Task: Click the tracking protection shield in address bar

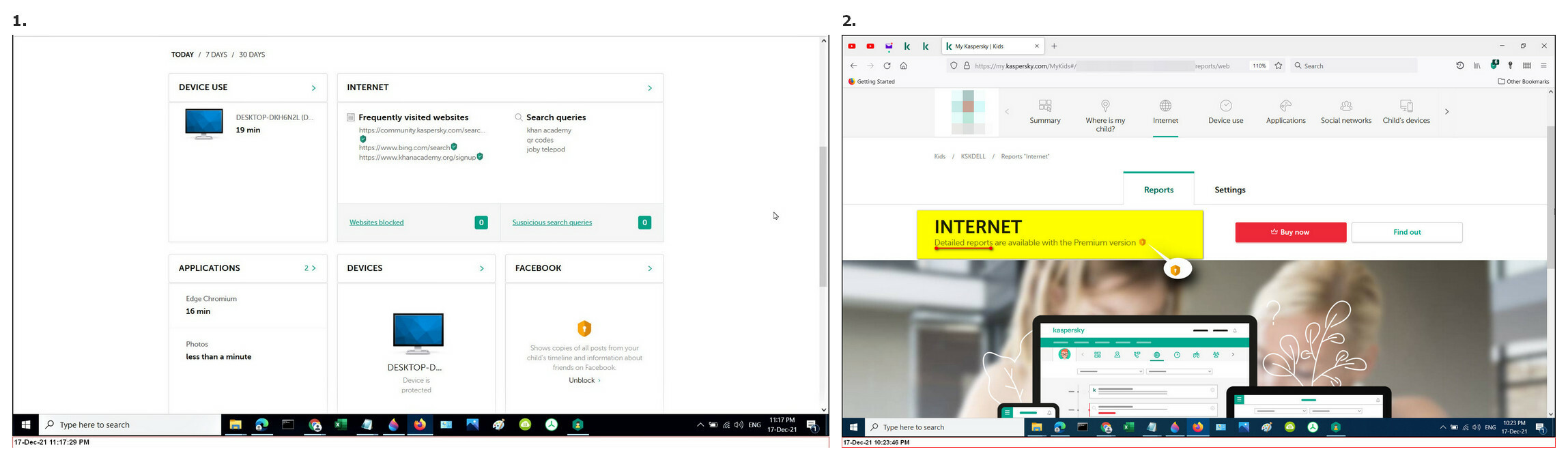Action: point(954,66)
